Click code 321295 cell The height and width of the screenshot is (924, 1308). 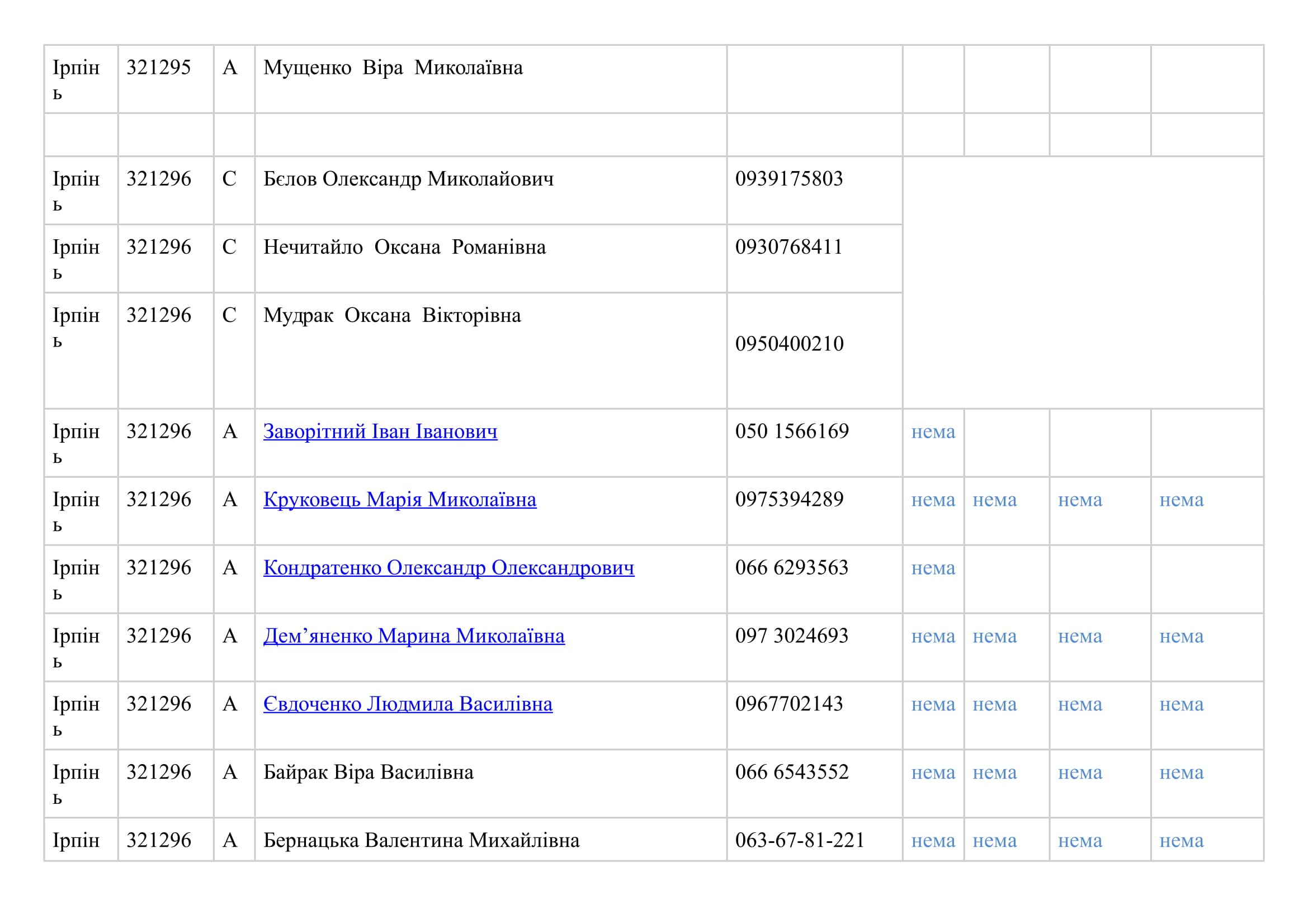(x=158, y=68)
